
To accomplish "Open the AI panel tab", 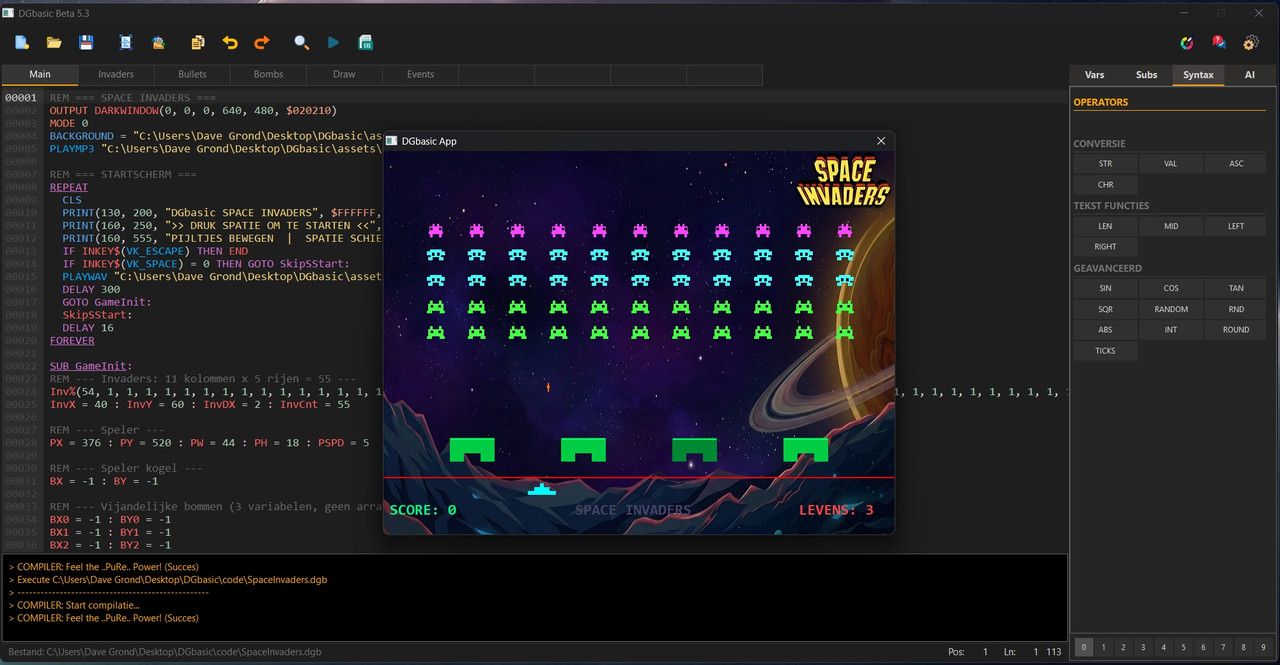I will coord(1250,75).
